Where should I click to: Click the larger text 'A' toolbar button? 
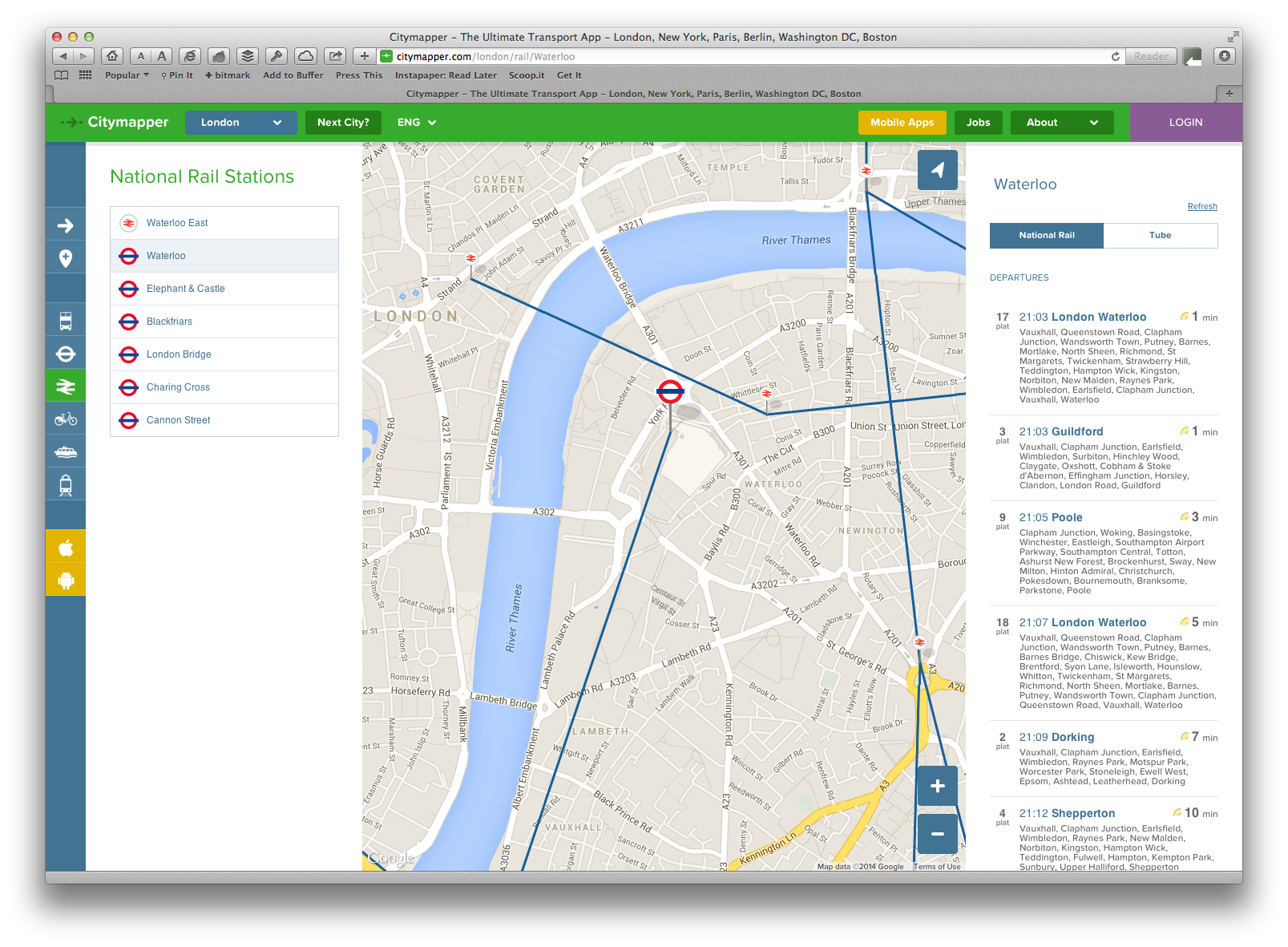click(x=162, y=56)
